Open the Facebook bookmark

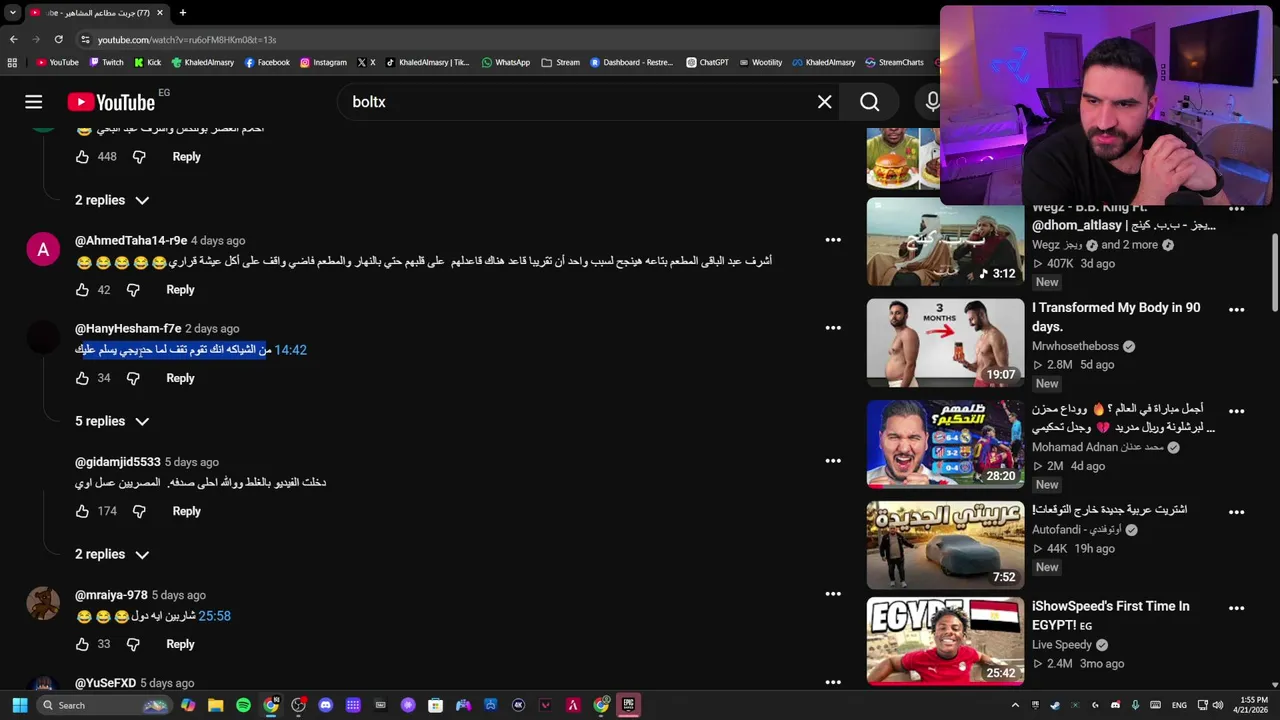[267, 62]
